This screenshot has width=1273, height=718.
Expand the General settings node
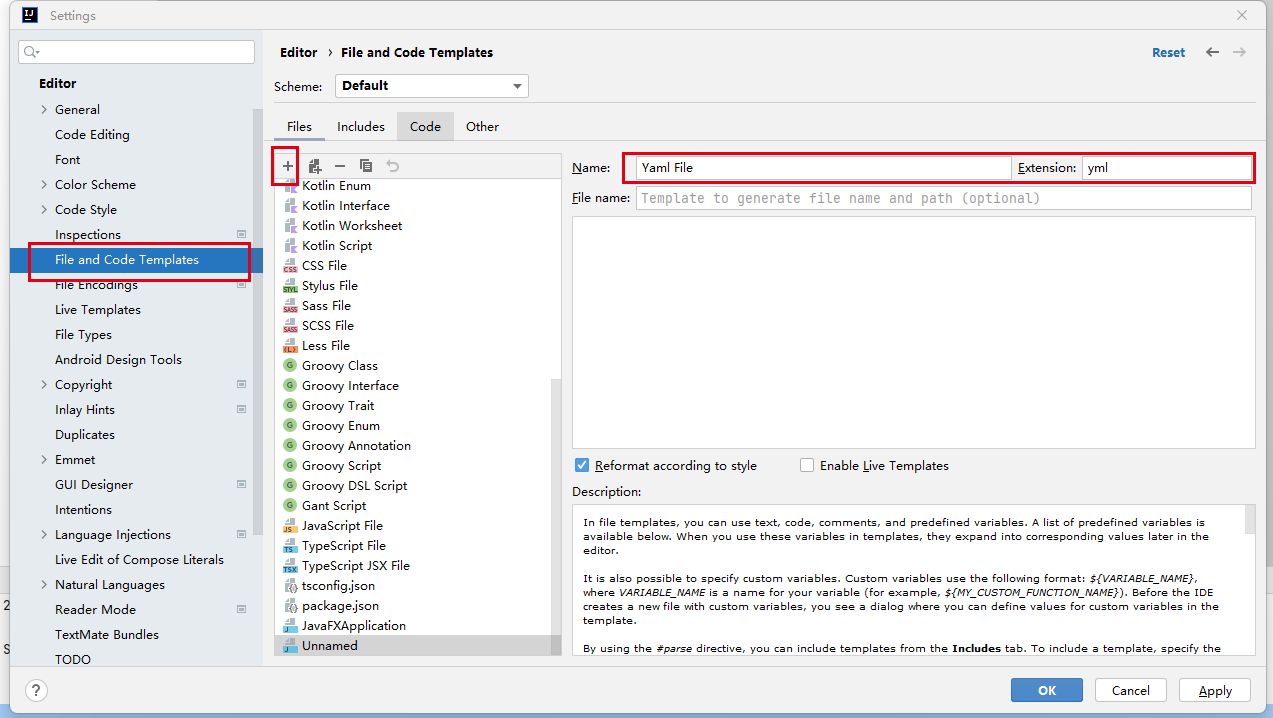(x=44, y=110)
